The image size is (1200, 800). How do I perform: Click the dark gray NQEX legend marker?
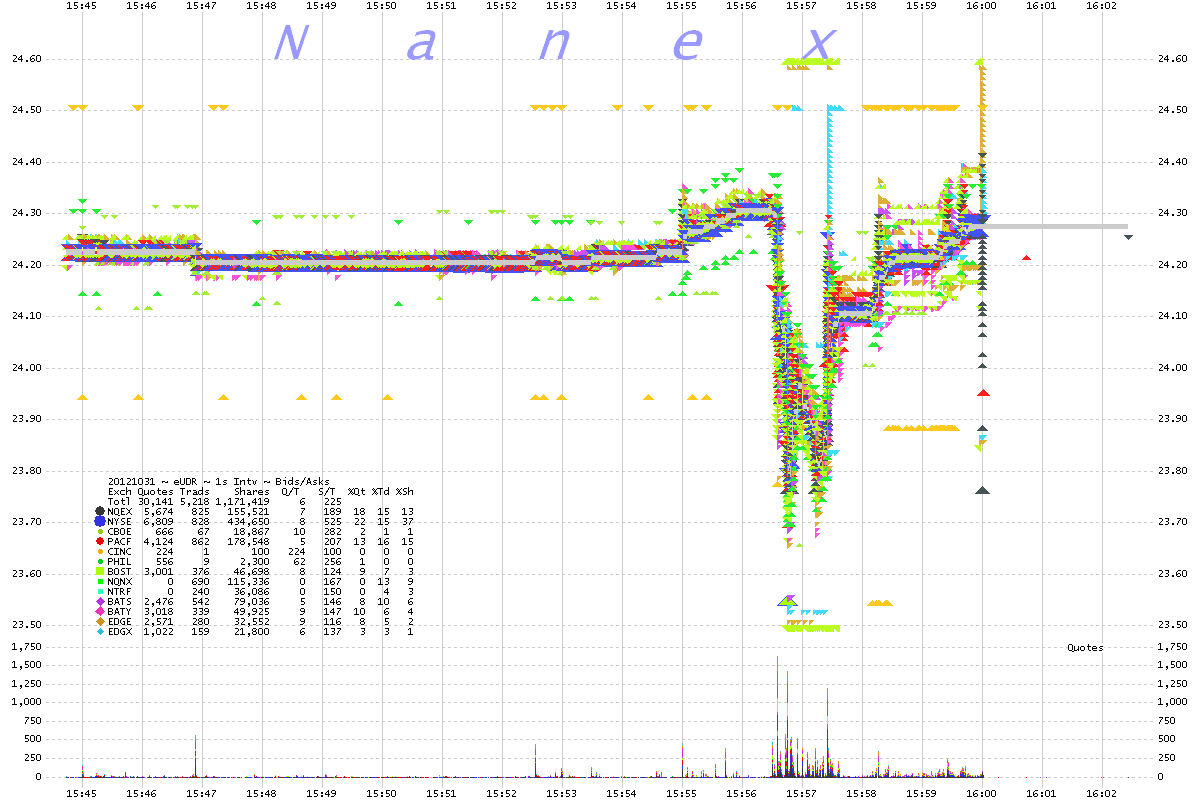click(99, 511)
